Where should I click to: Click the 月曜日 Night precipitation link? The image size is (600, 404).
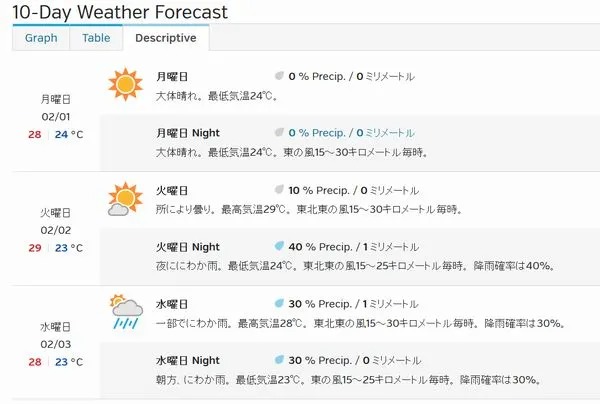coord(351,133)
